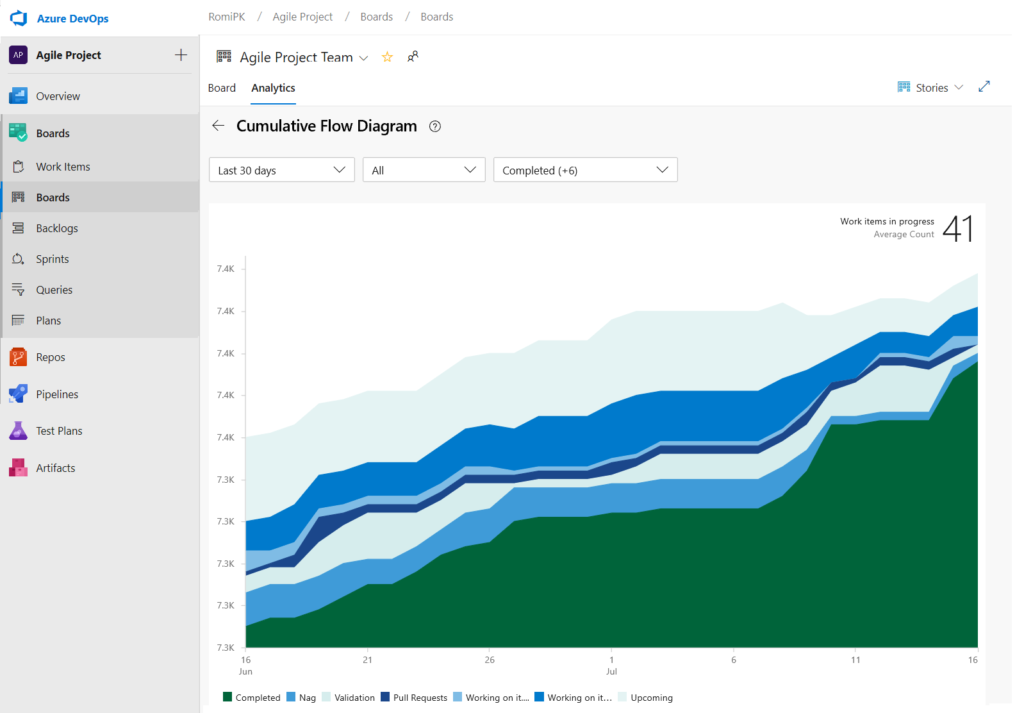
Task: Toggle the favorite star for Agile Project Team
Action: coord(387,57)
